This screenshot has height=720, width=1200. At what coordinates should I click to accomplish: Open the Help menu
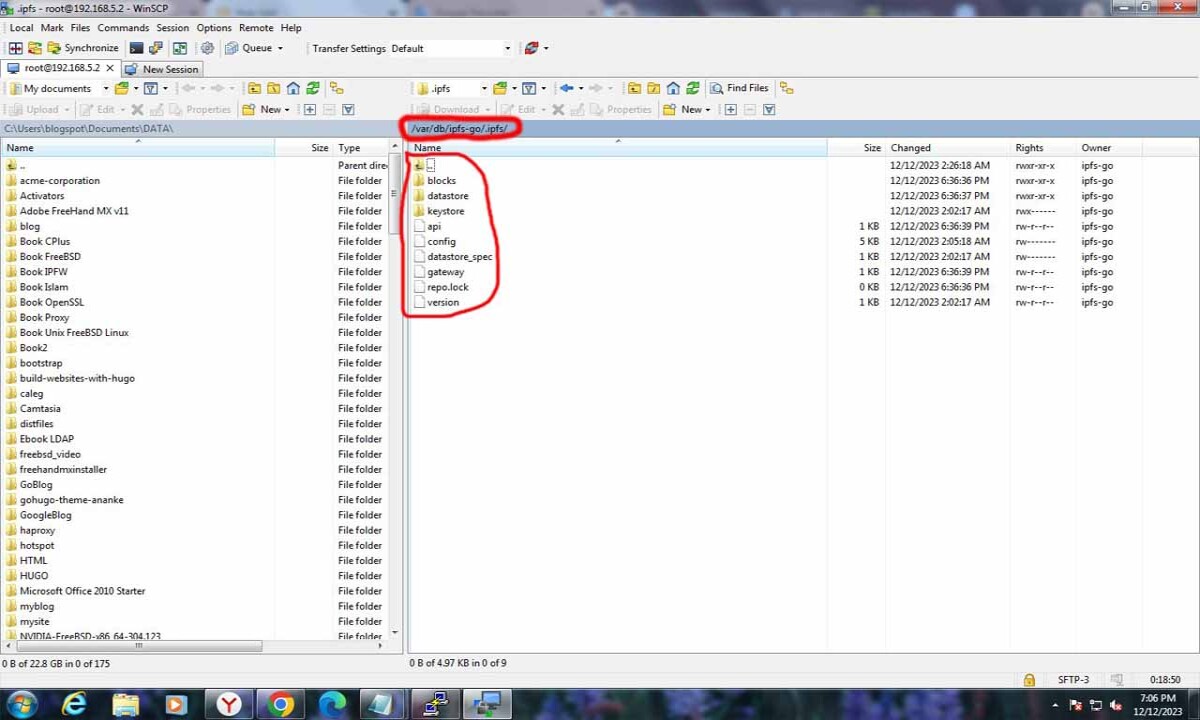point(291,28)
